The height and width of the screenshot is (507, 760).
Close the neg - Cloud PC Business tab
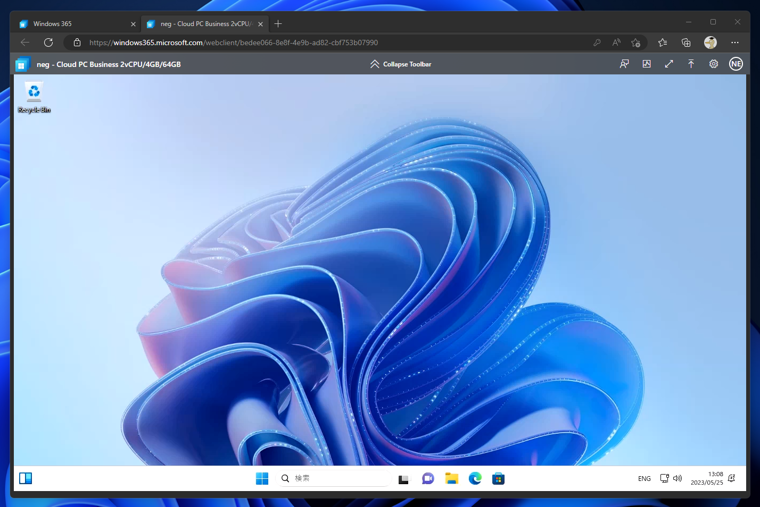coord(261,24)
